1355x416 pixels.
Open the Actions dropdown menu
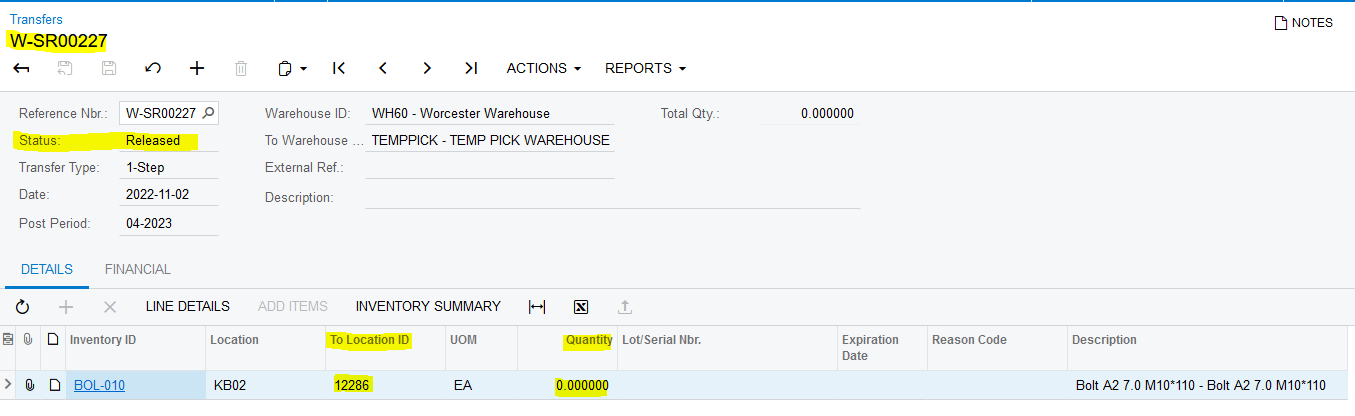point(543,68)
